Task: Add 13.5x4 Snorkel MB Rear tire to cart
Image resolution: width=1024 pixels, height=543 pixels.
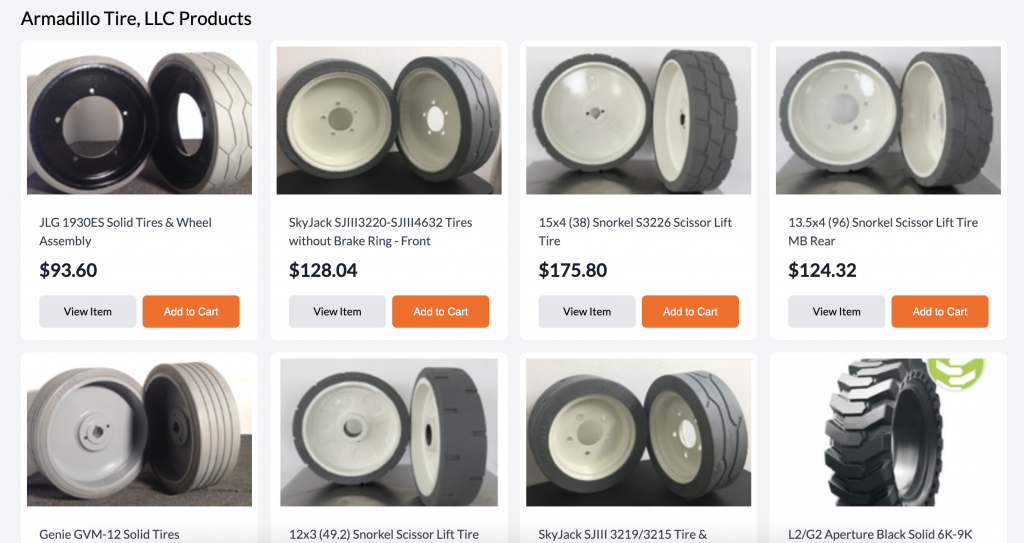Action: coord(940,312)
